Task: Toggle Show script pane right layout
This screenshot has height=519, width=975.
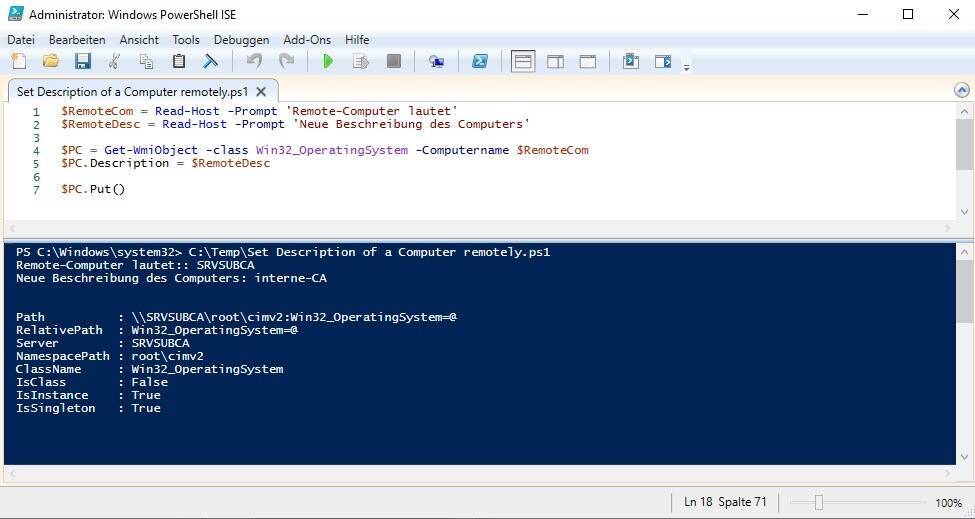Action: pyautogui.click(x=555, y=62)
